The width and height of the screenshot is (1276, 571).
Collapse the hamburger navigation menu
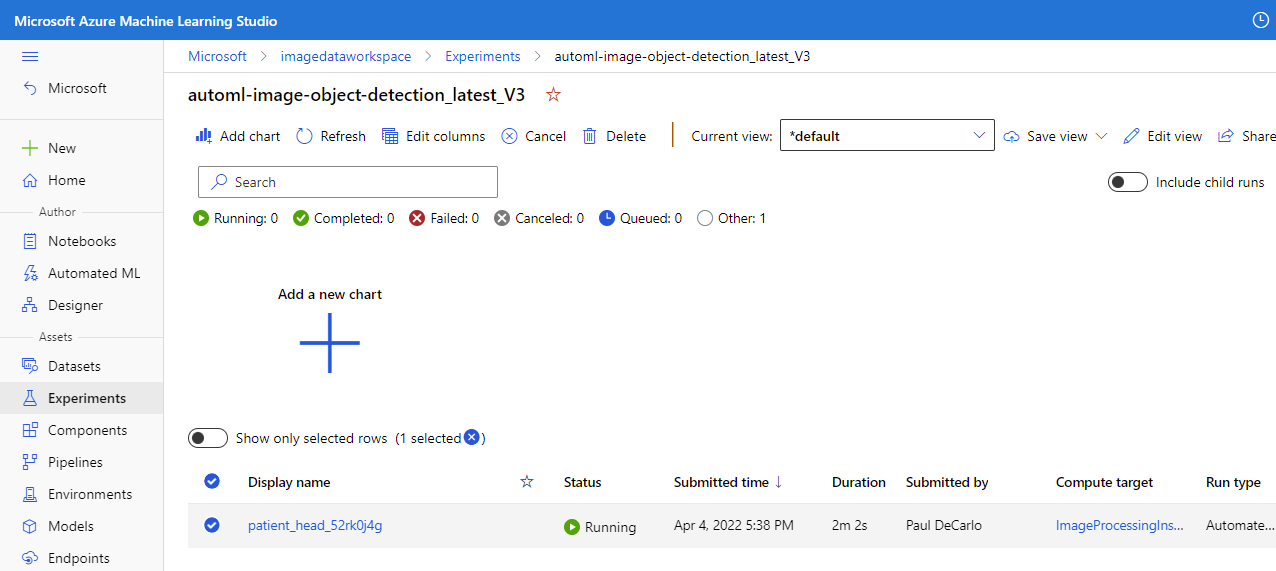tap(30, 56)
